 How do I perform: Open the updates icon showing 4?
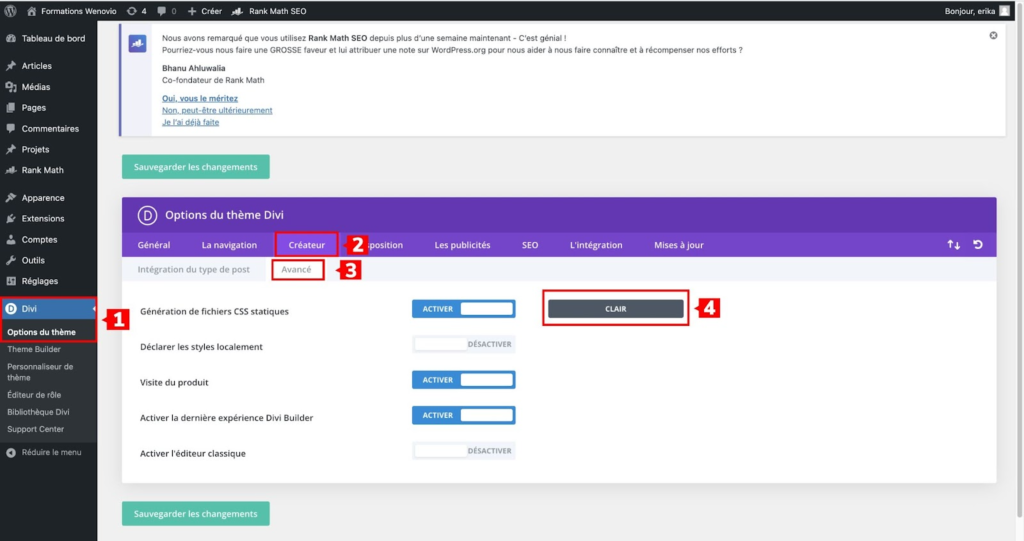tap(136, 11)
